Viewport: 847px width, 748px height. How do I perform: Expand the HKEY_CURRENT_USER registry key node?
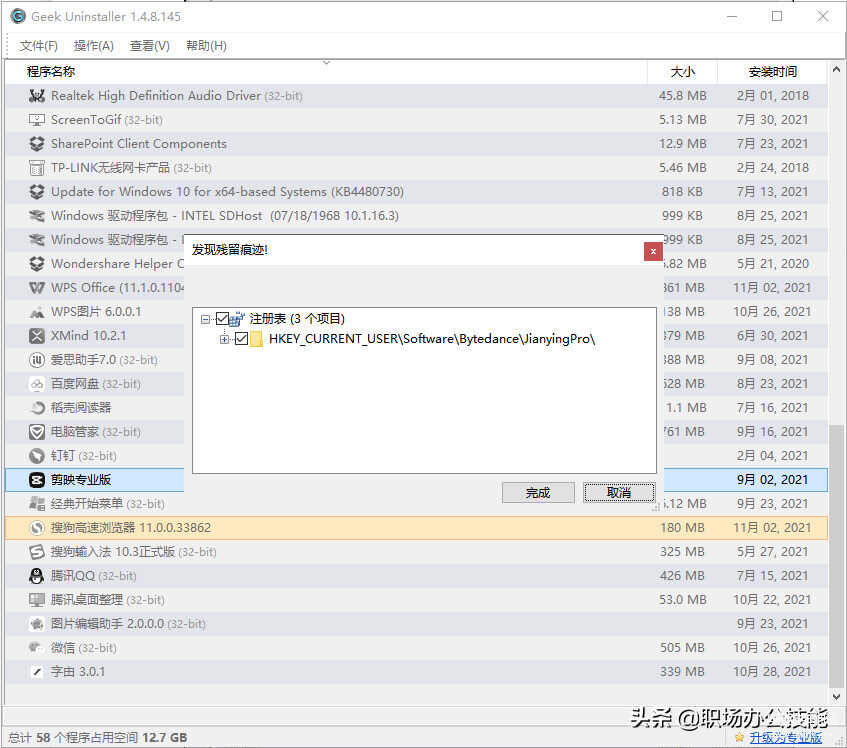(x=224, y=339)
